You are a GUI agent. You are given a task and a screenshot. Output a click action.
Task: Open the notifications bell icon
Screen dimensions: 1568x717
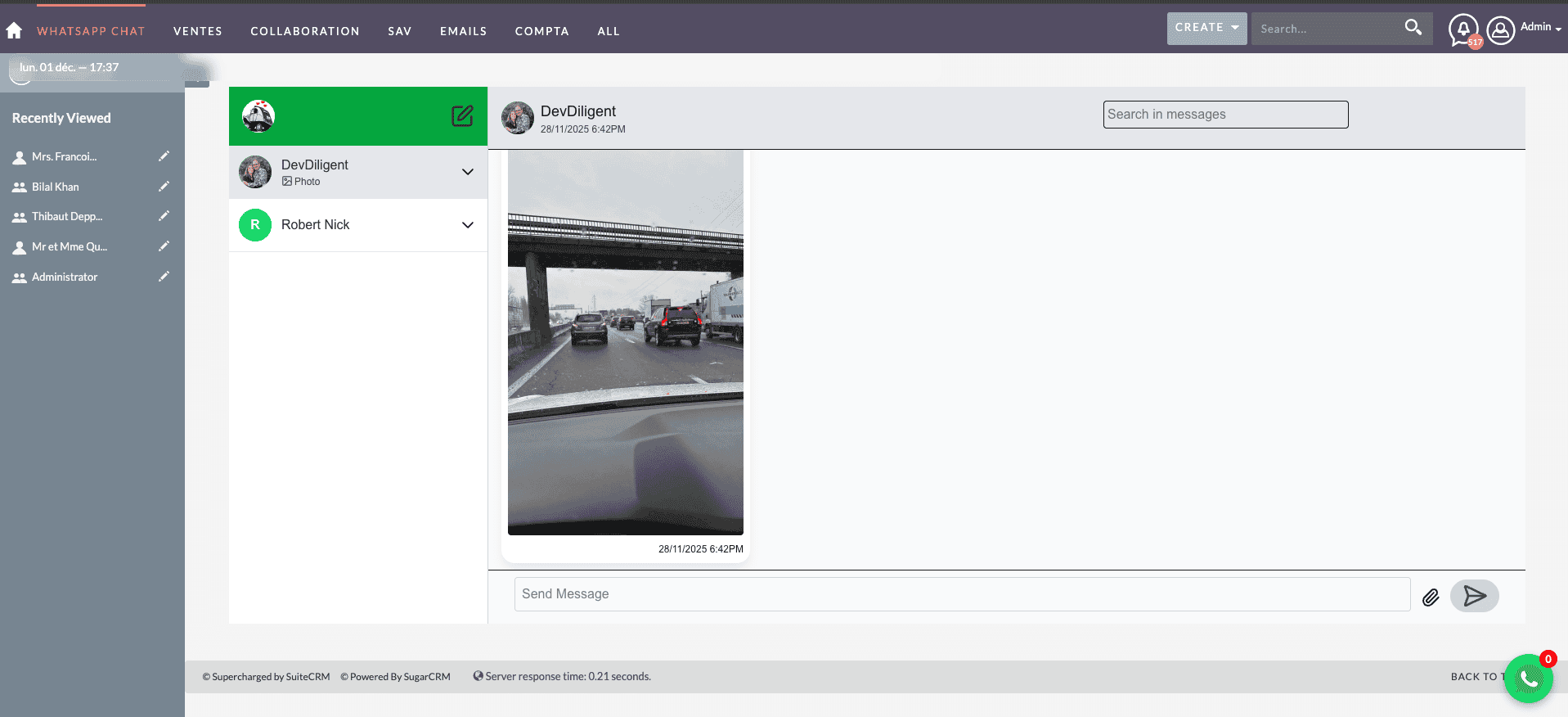(x=1463, y=30)
